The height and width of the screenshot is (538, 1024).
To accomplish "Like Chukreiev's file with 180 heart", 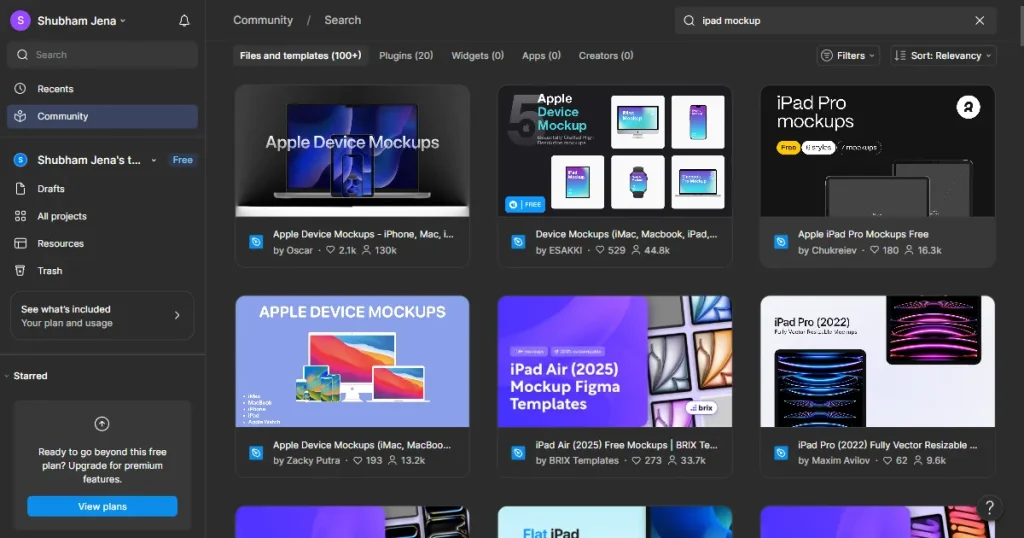I will (x=874, y=250).
